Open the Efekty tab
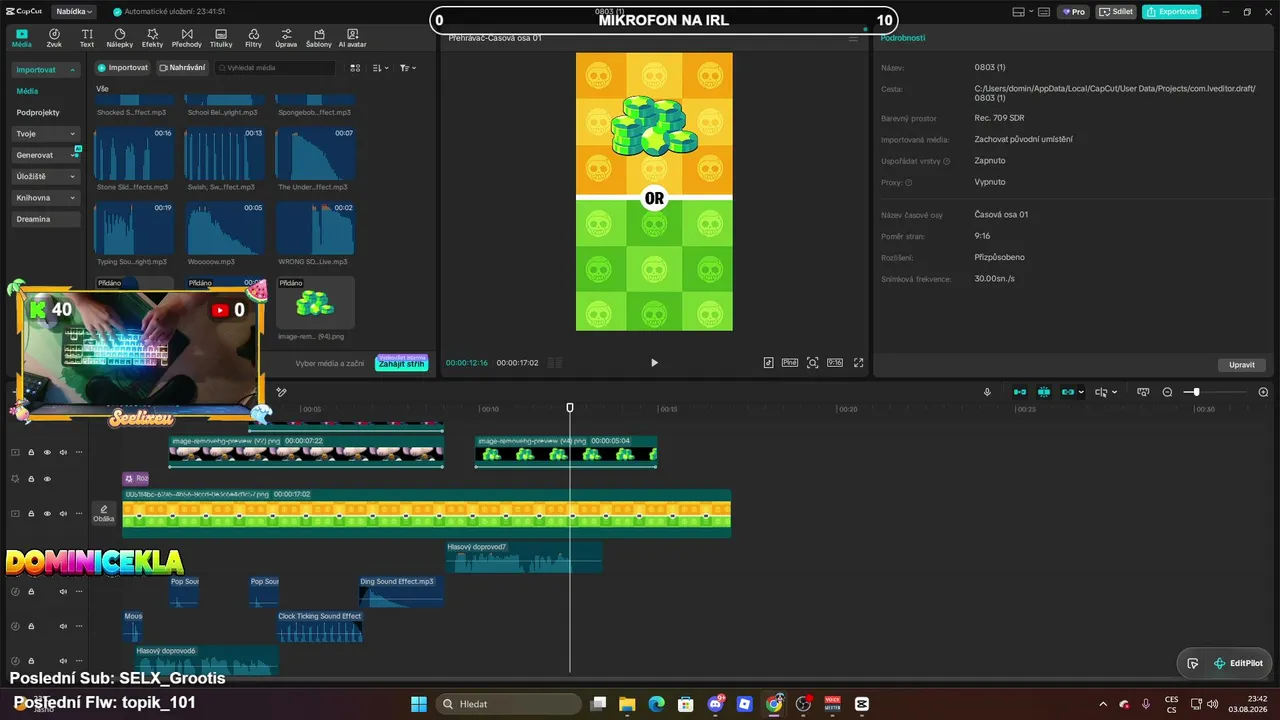The height and width of the screenshot is (720, 1280). [152, 38]
